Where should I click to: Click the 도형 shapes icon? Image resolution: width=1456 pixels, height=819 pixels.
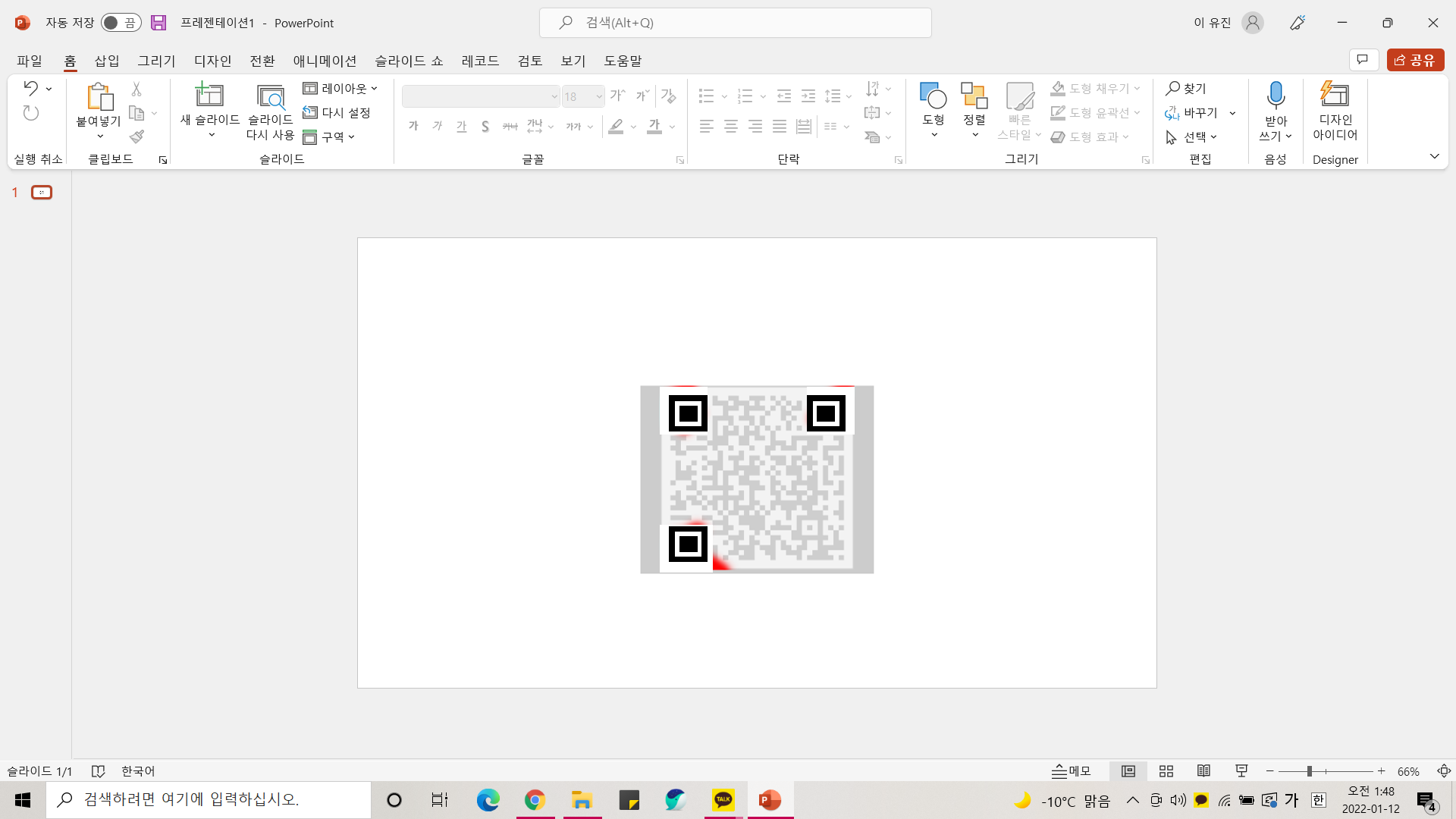[x=933, y=95]
